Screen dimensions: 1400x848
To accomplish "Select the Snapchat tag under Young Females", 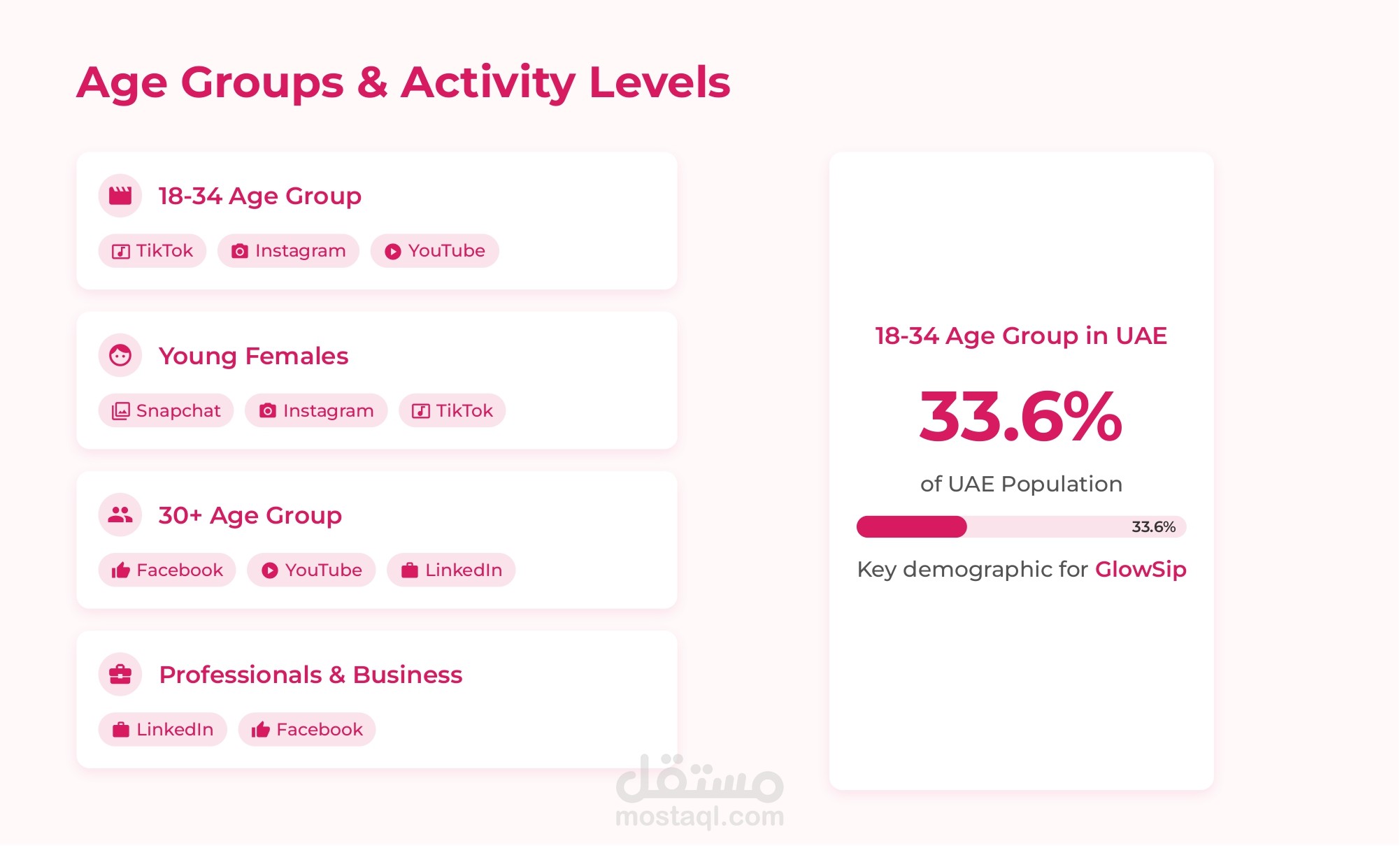I will (166, 411).
